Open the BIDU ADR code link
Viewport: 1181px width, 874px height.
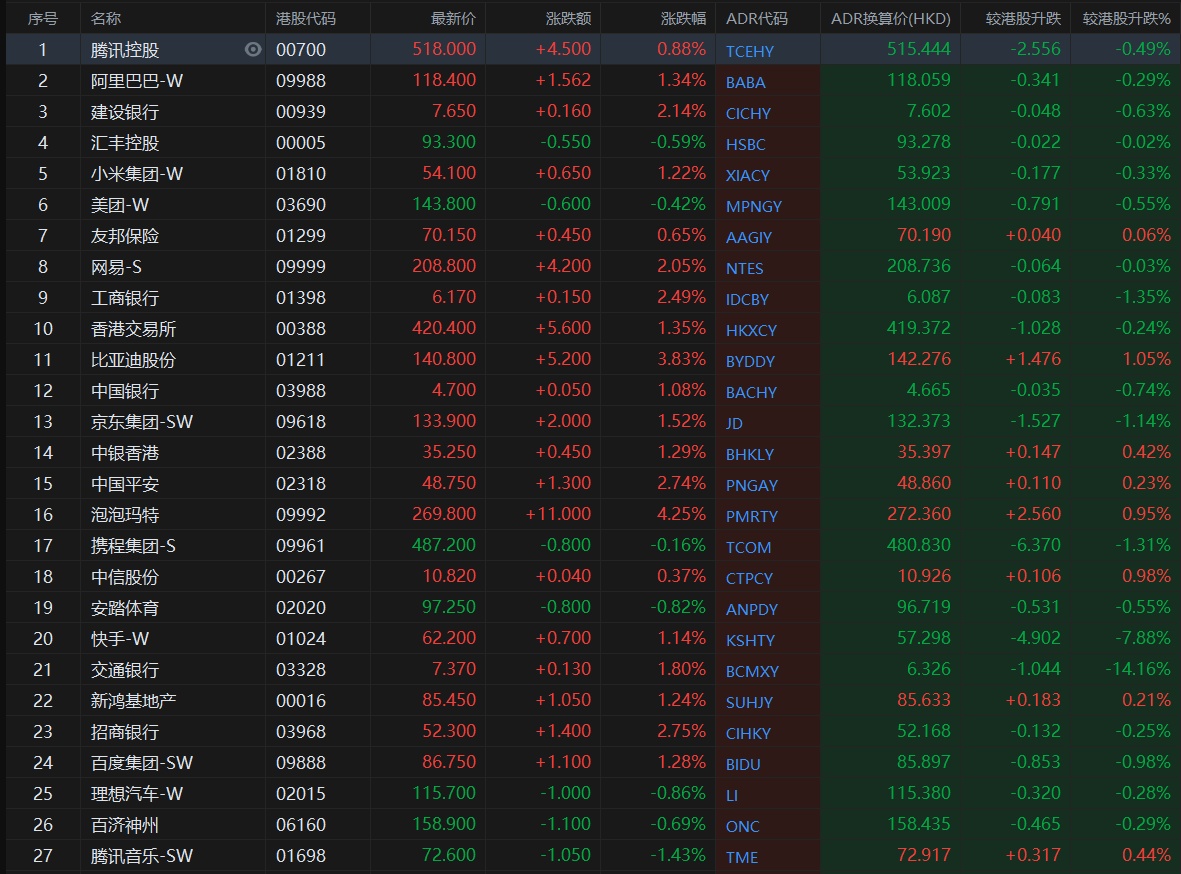[743, 764]
